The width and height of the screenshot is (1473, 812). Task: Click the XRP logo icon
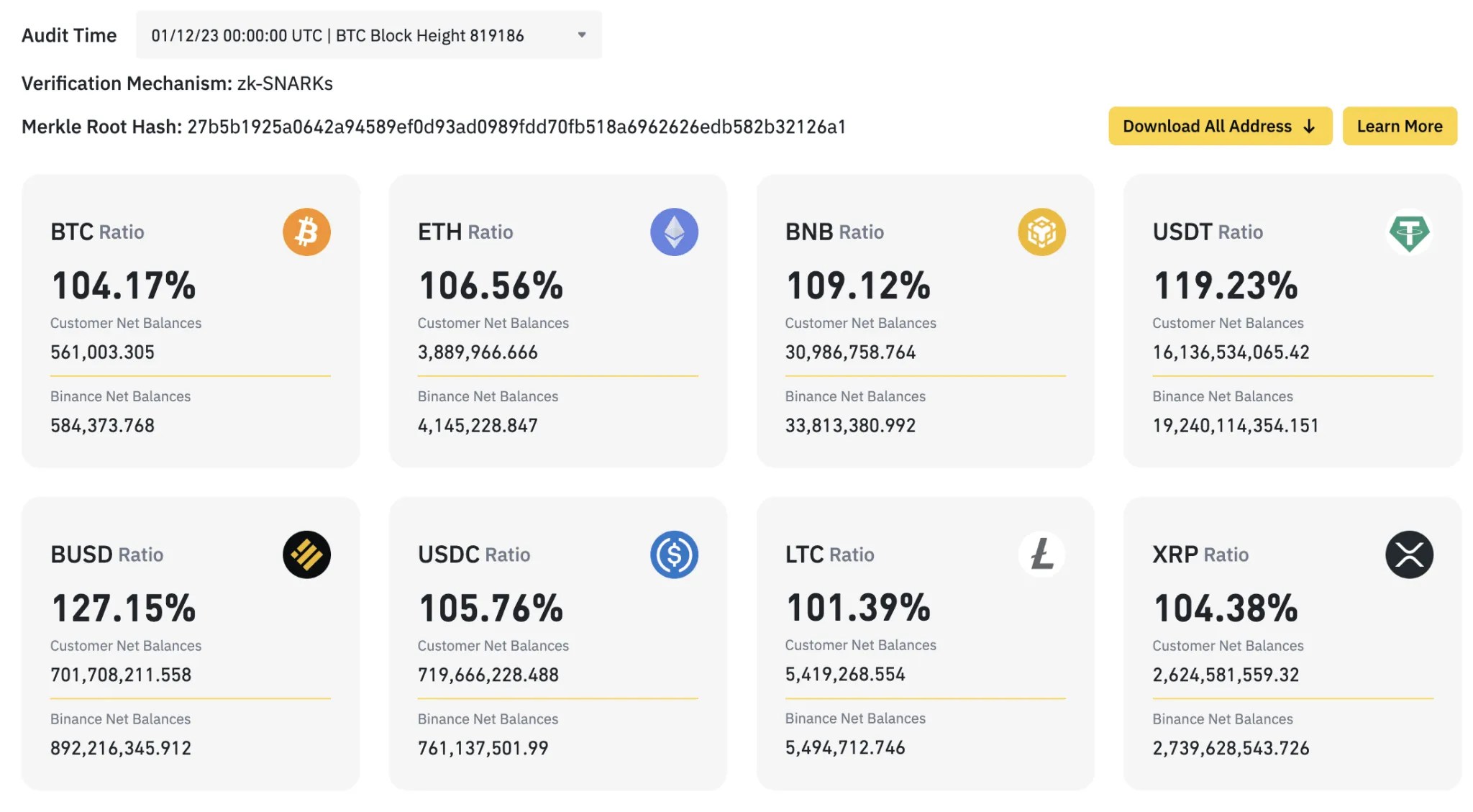tap(1409, 555)
